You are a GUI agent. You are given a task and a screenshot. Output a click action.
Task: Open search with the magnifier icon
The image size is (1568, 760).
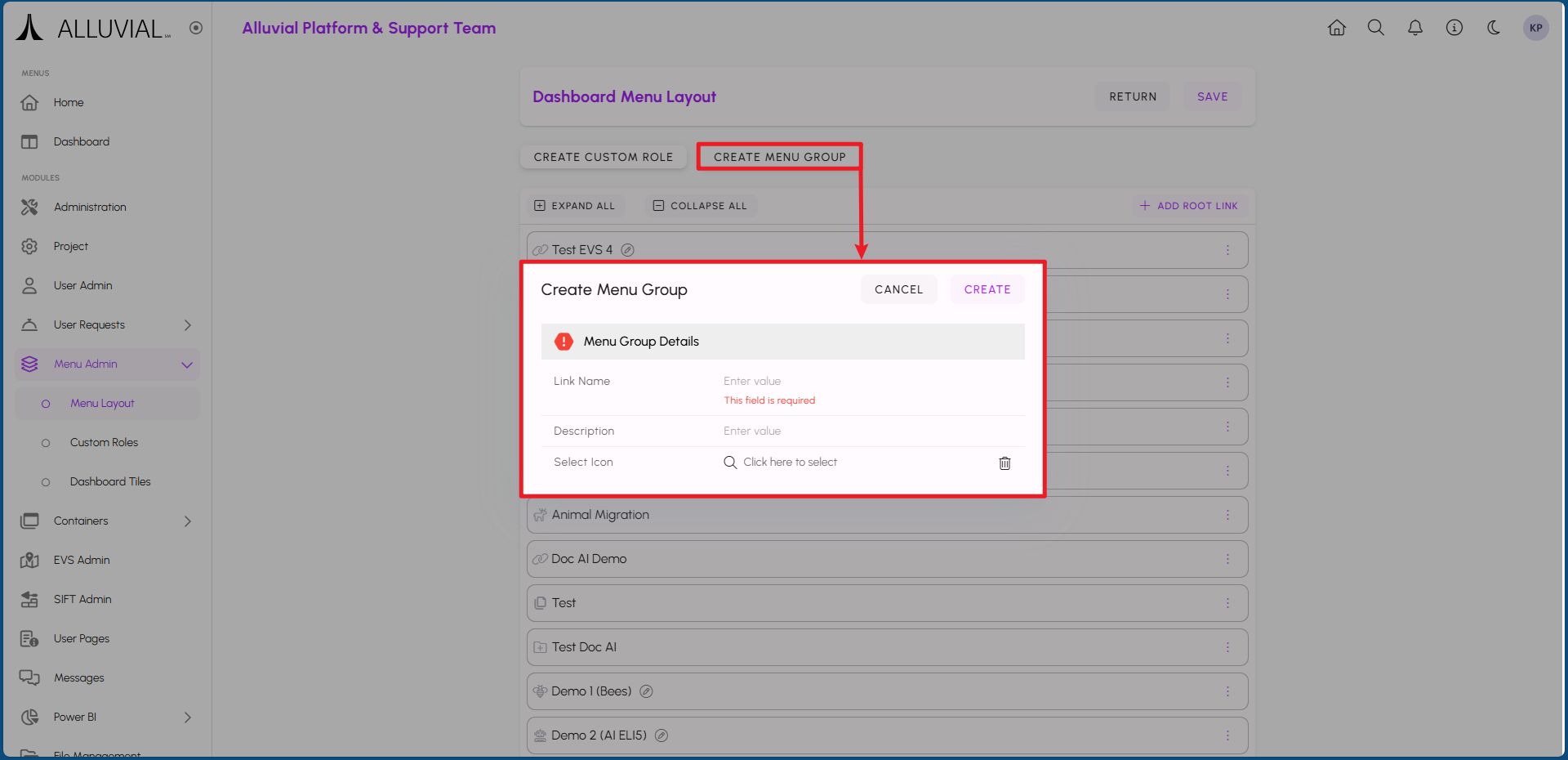(1376, 28)
